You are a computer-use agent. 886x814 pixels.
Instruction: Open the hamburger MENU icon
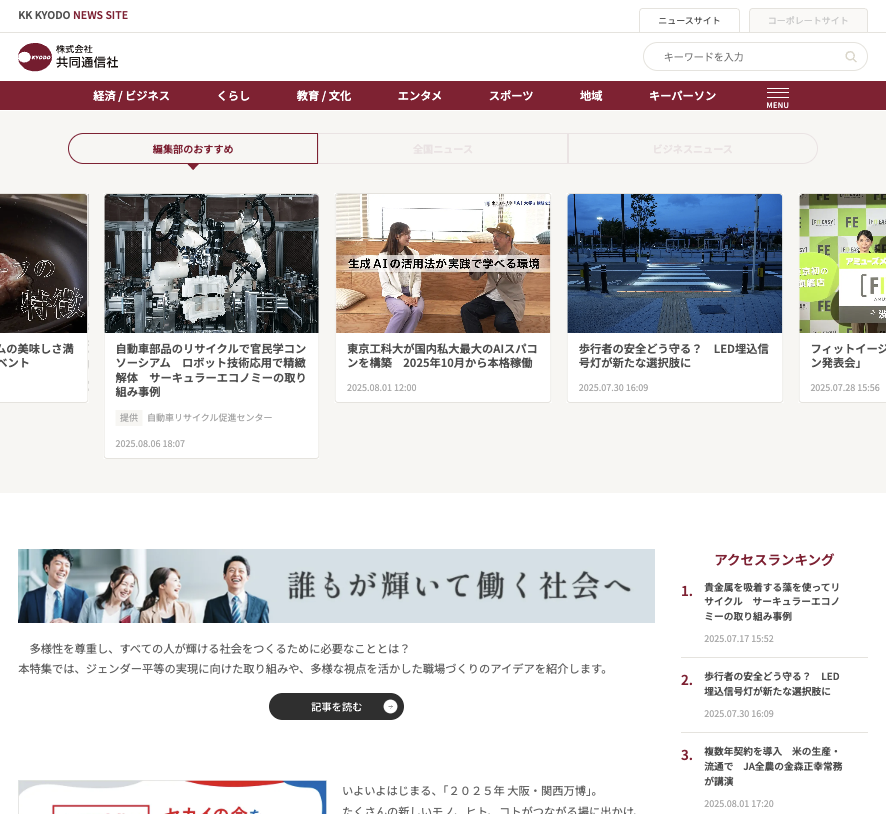point(778,98)
